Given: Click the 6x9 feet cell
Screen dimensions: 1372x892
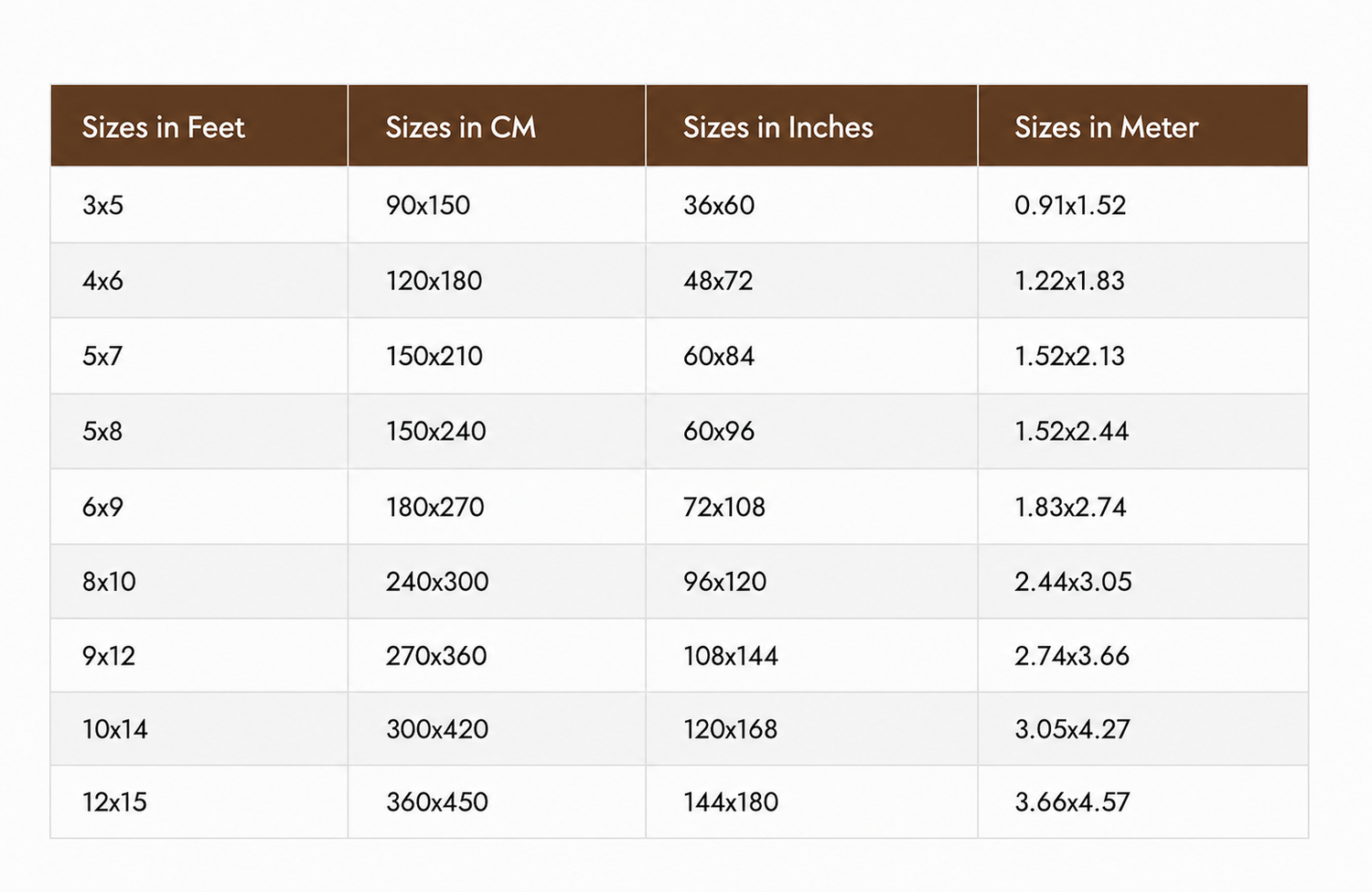Looking at the screenshot, I should pyautogui.click(x=198, y=507).
